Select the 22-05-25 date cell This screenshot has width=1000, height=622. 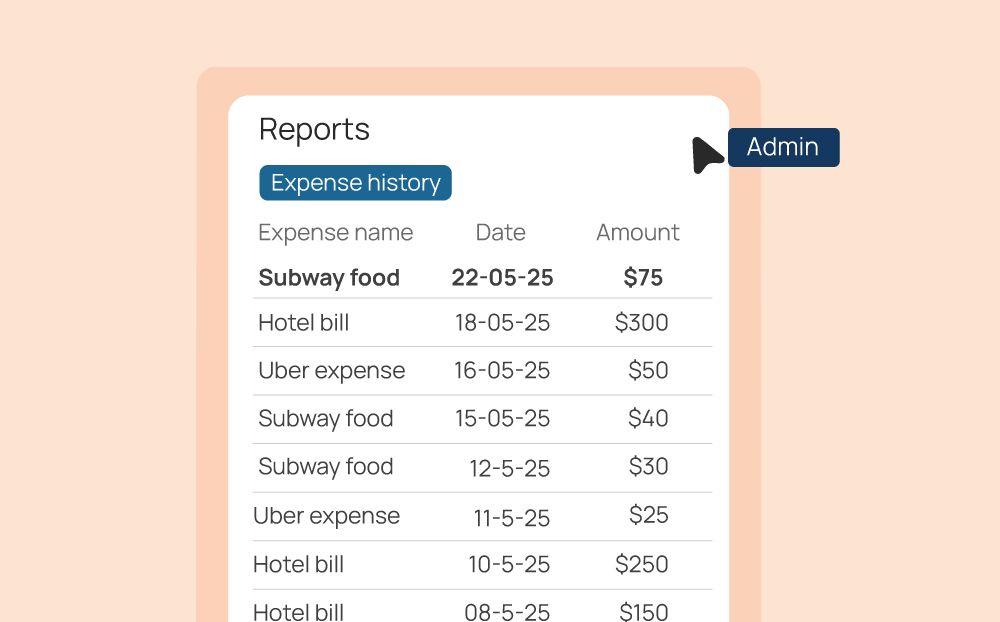tap(503, 278)
